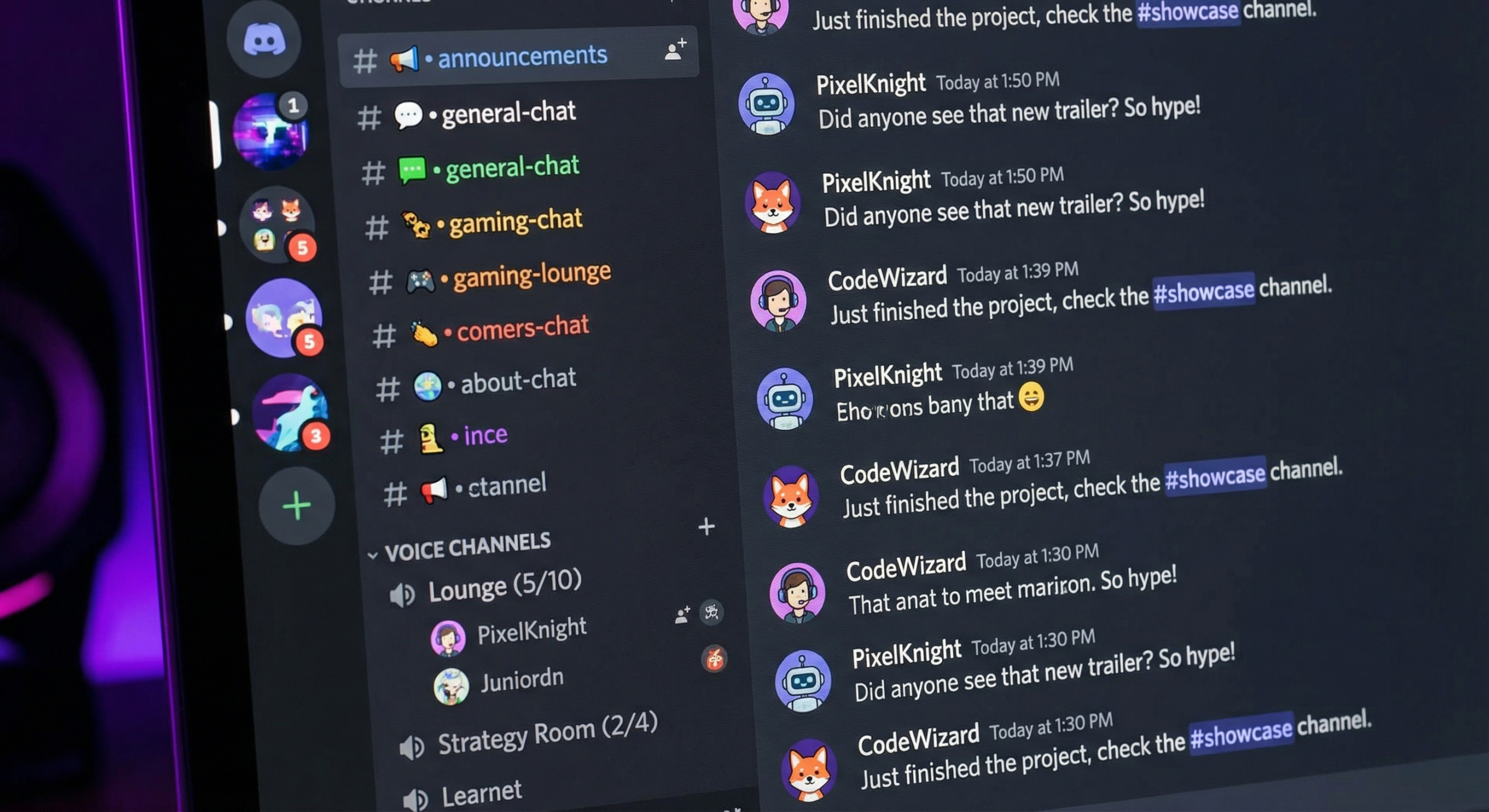Open the server with gray 1 badge
Viewport: 1489px width, 812px height.
click(271, 131)
